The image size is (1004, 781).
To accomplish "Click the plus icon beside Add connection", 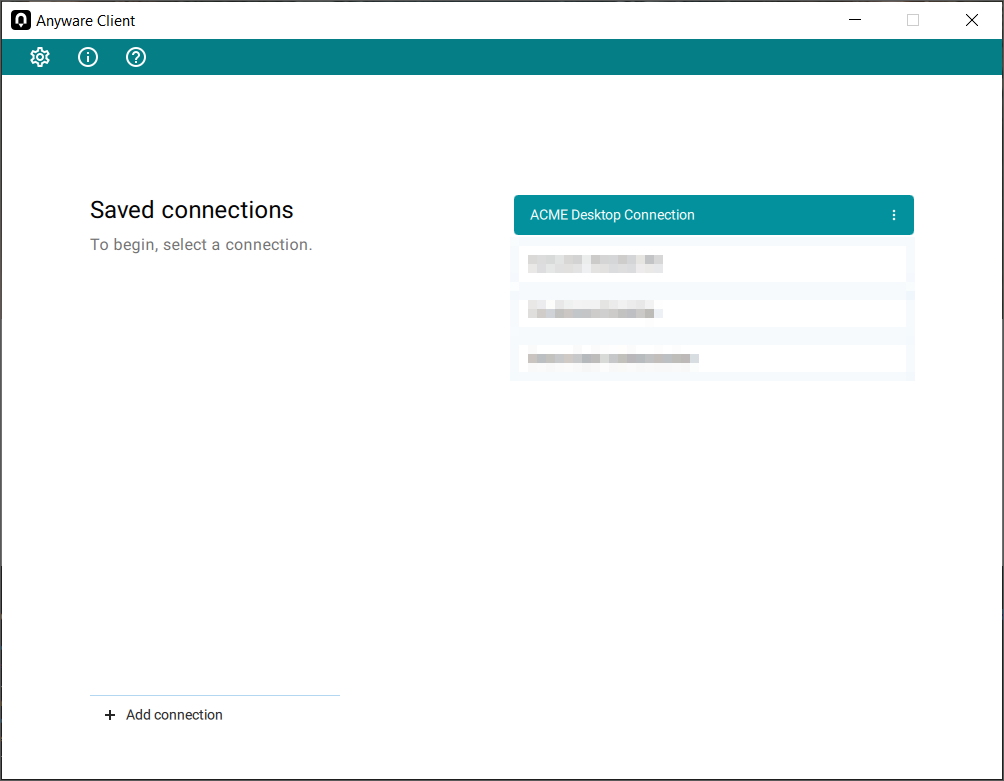I will [110, 715].
